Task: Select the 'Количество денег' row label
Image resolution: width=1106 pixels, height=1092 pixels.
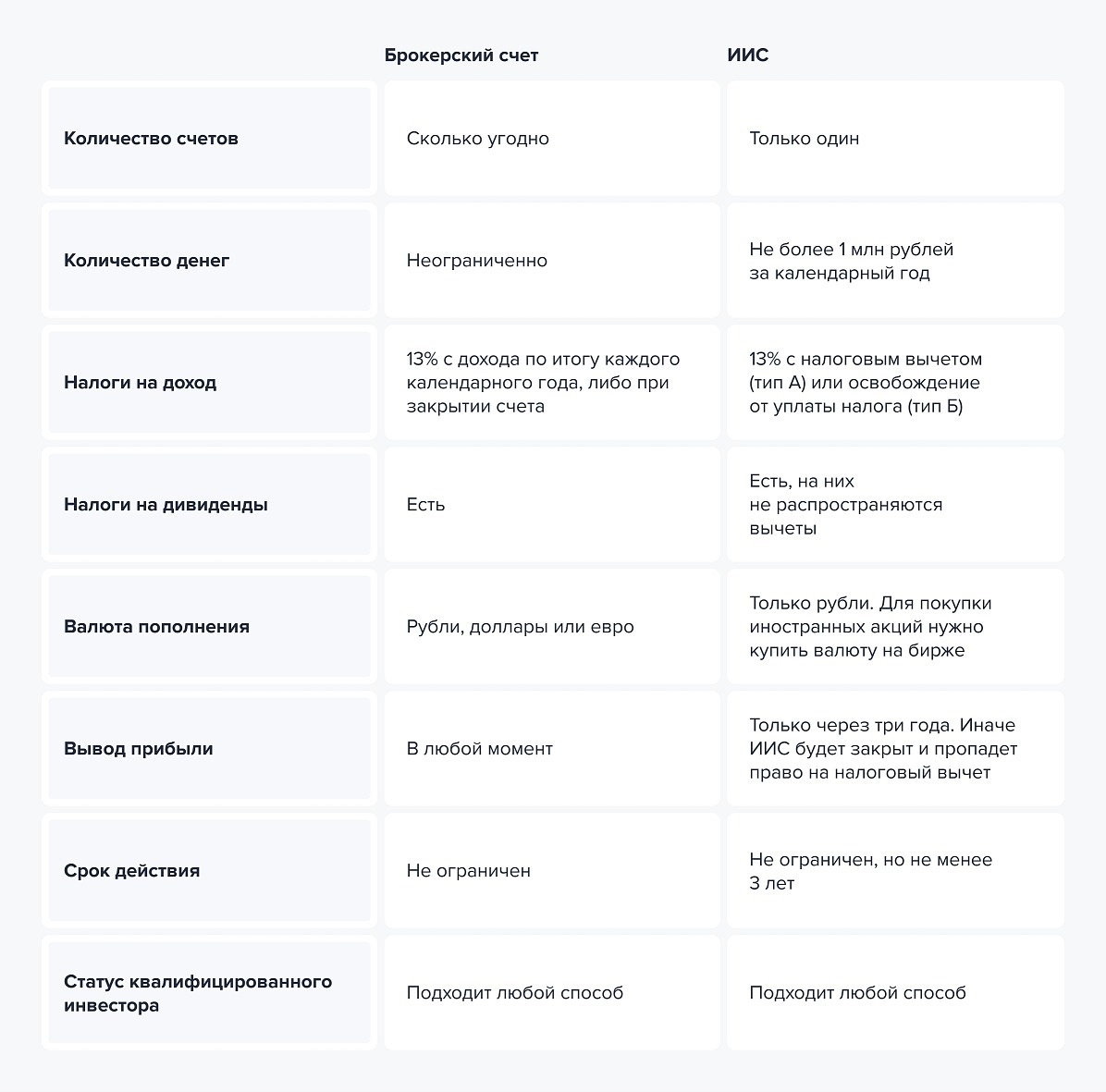Action: click(x=209, y=261)
